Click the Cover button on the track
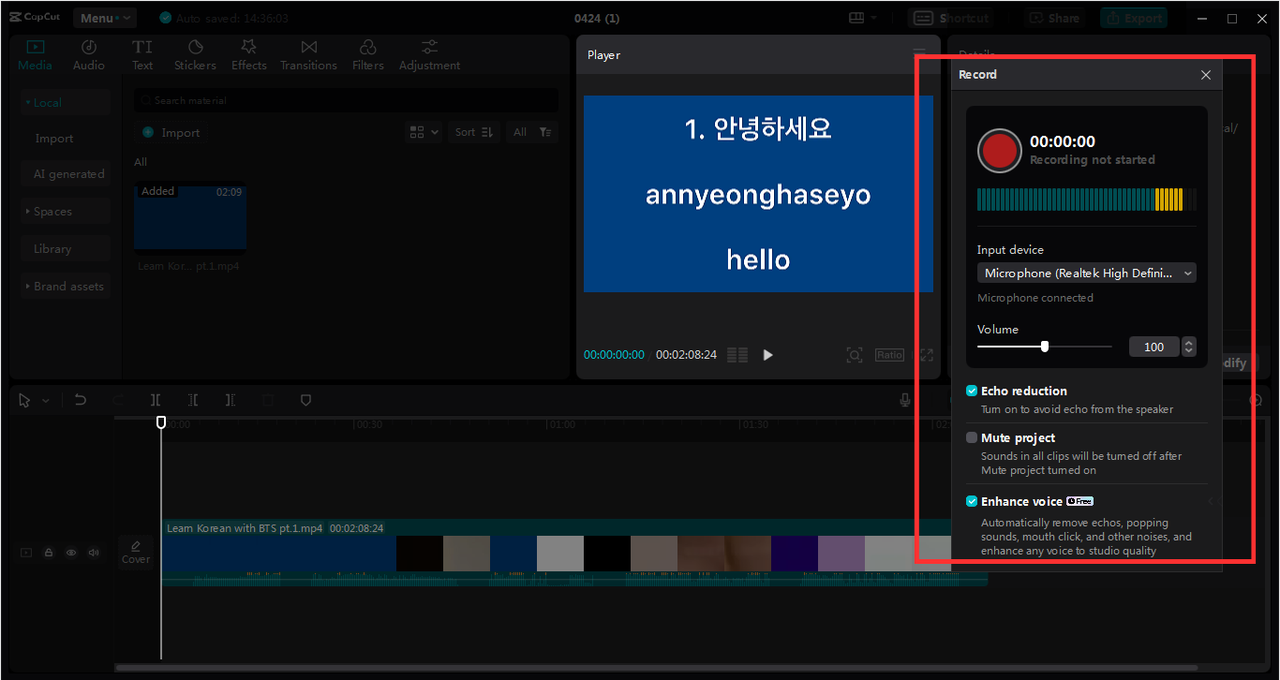 pos(135,552)
